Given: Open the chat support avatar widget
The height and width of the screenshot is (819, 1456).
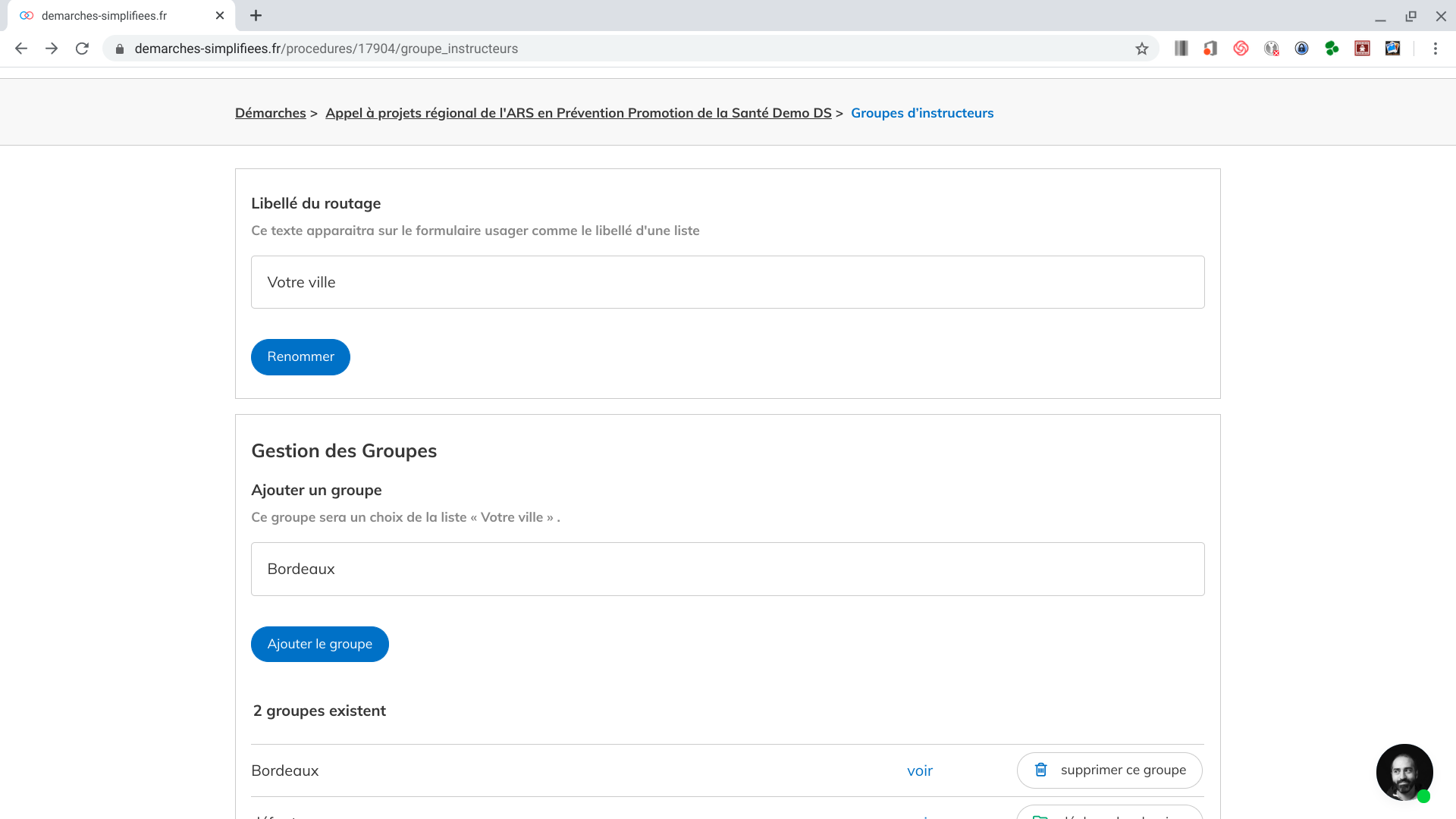Looking at the screenshot, I should [1404, 772].
